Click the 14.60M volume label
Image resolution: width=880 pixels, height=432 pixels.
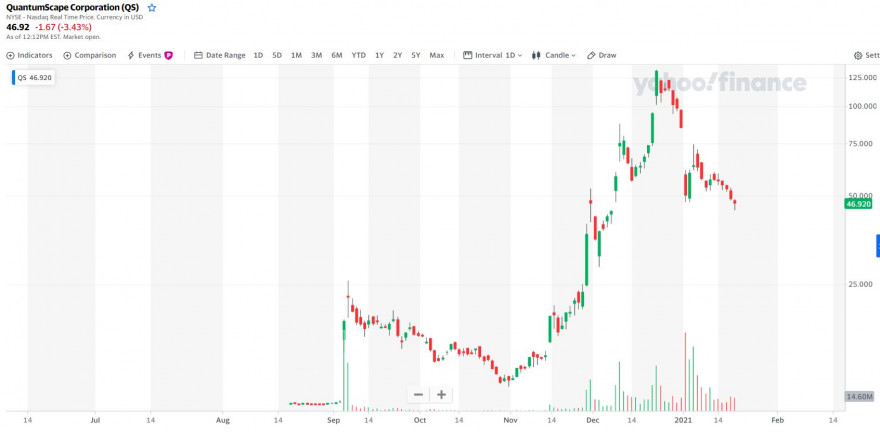click(859, 397)
